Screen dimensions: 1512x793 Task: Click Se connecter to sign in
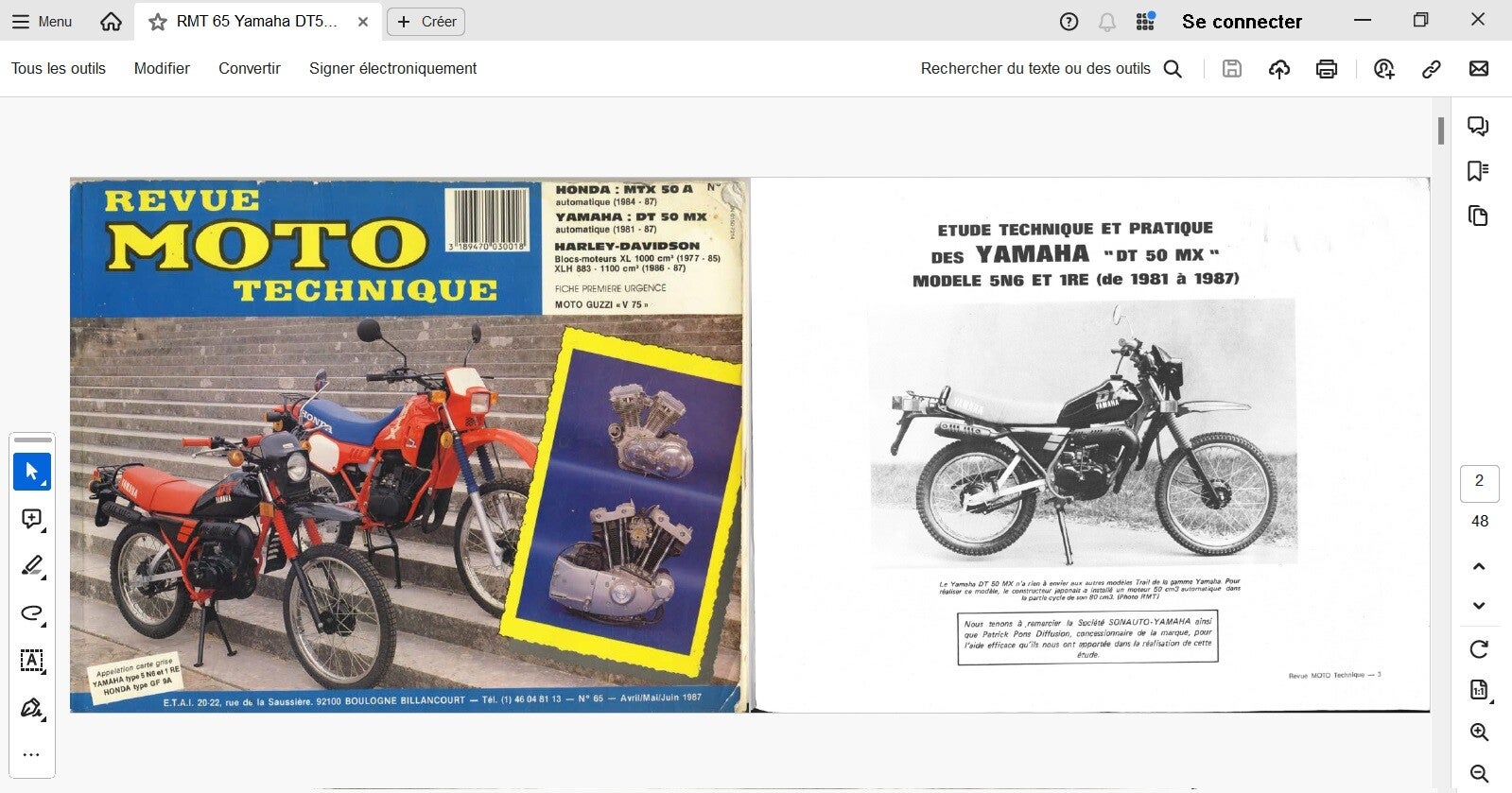pos(1242,21)
